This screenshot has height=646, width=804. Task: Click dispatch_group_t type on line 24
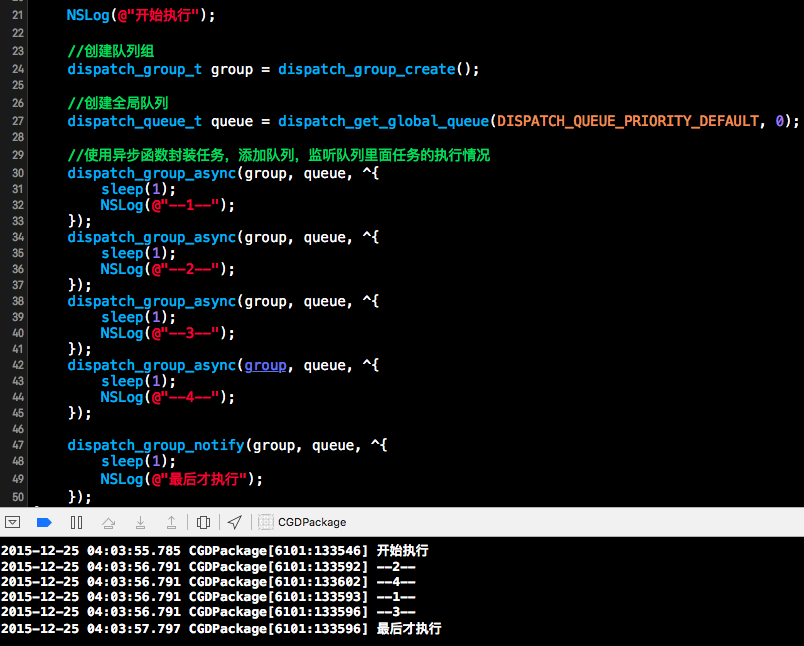135,69
